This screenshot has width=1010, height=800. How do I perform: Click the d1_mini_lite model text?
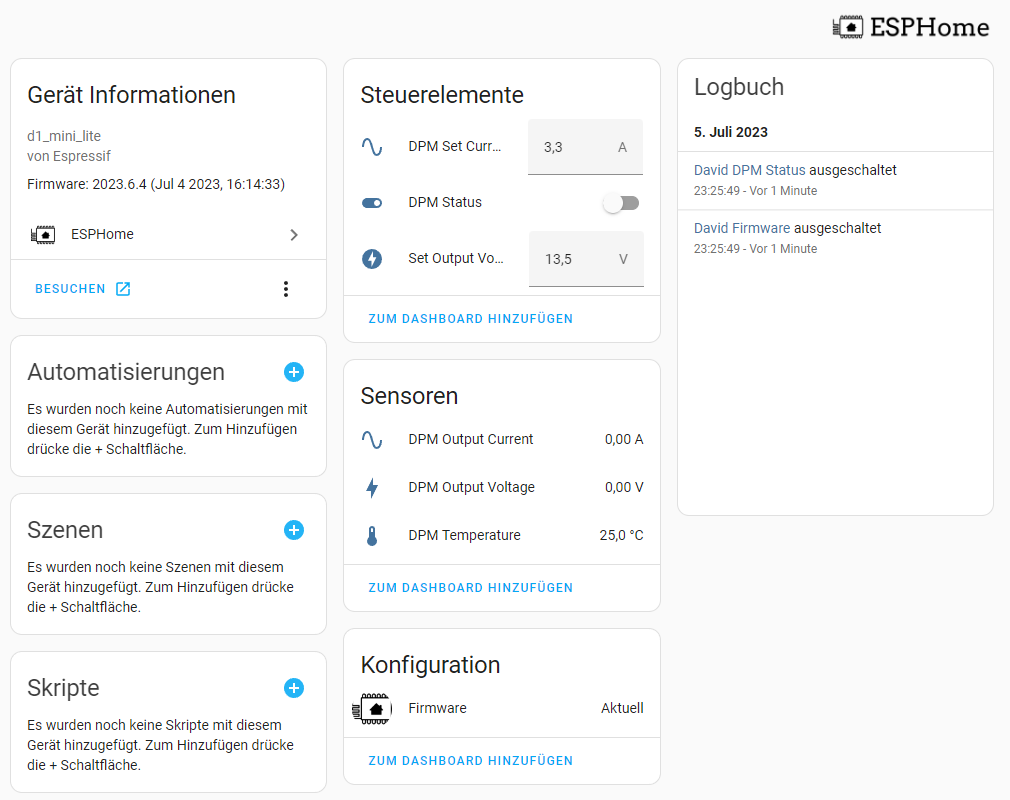(64, 136)
